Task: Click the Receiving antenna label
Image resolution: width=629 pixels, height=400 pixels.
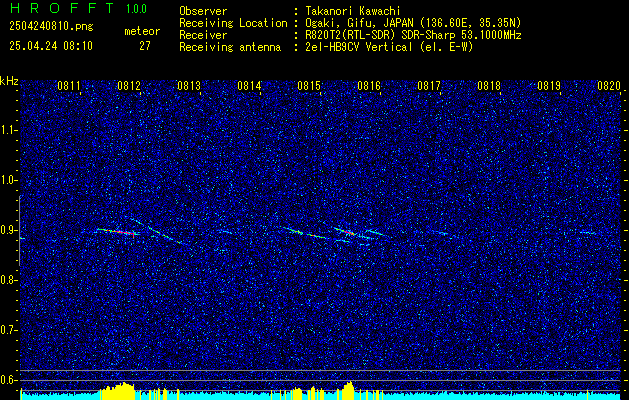Action: point(230,47)
